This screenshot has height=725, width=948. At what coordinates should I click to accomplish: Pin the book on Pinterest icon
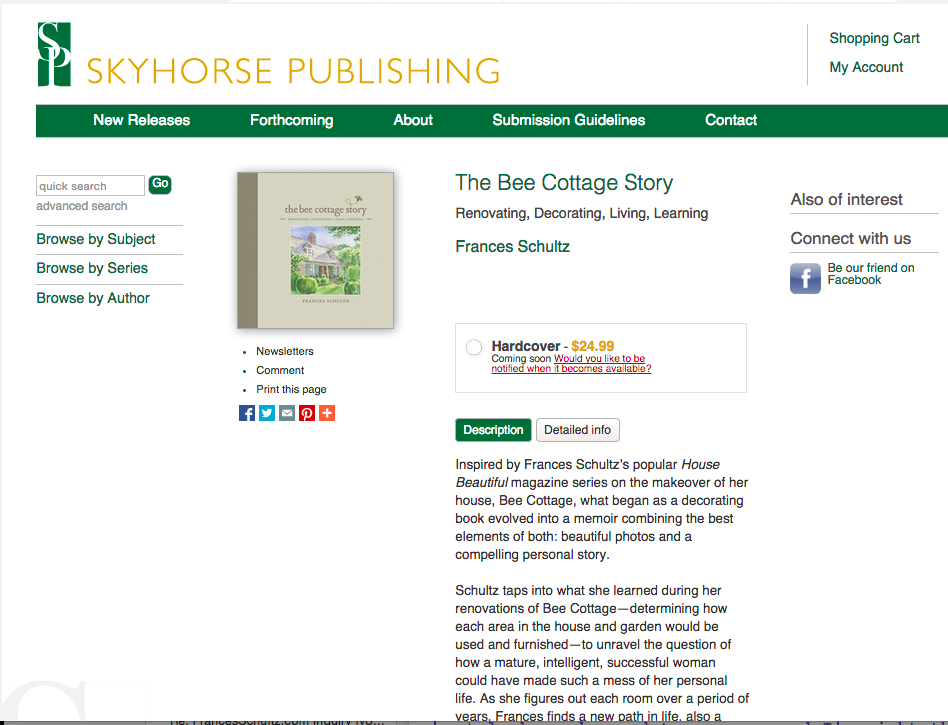pos(307,413)
